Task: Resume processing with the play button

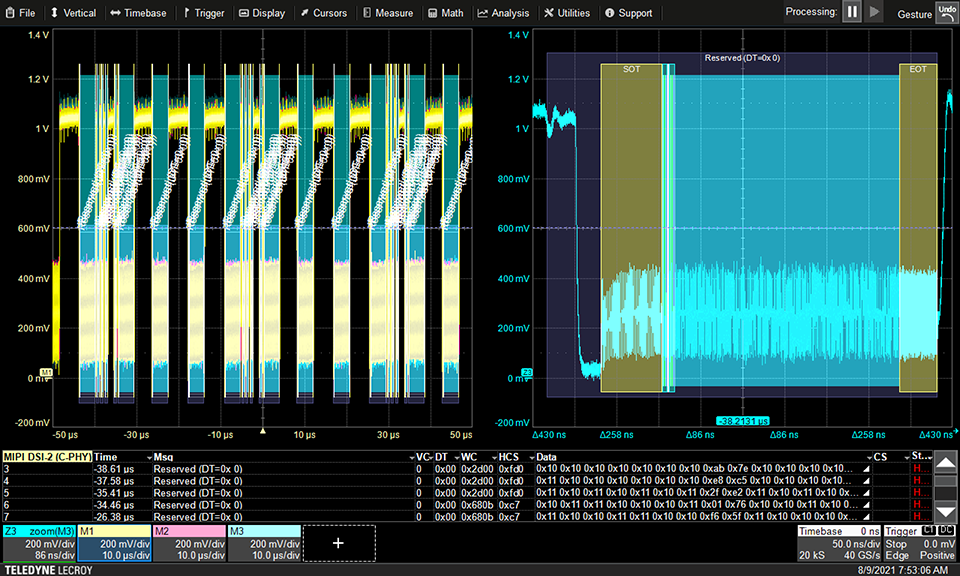Action: tap(875, 12)
